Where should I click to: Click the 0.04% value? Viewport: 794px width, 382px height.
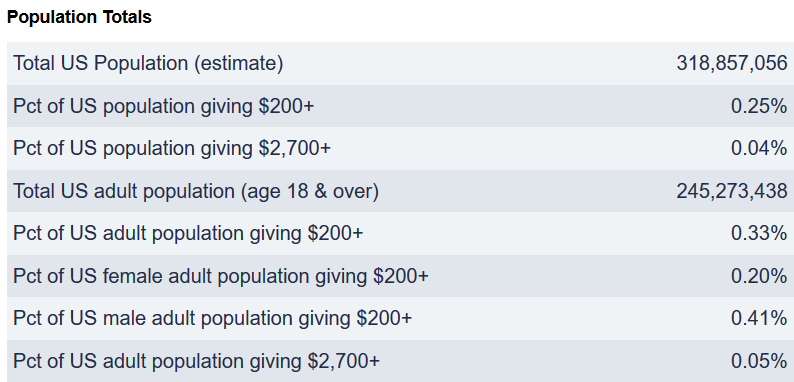coord(759,148)
